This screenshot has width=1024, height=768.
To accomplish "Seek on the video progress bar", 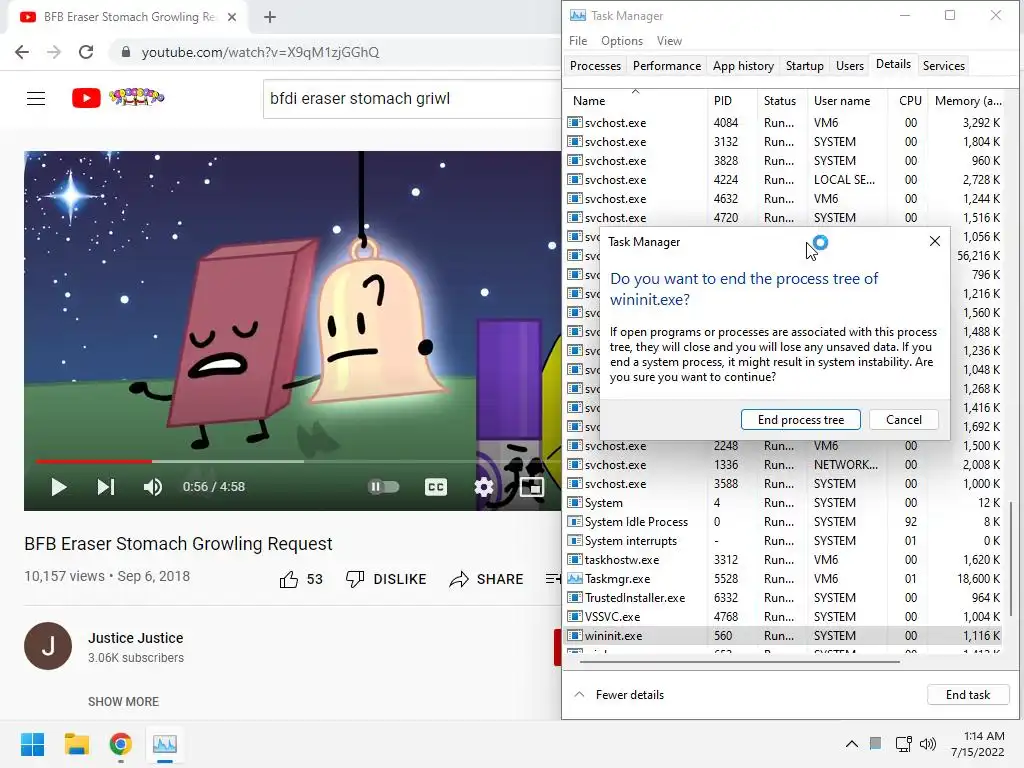I will click(x=292, y=461).
